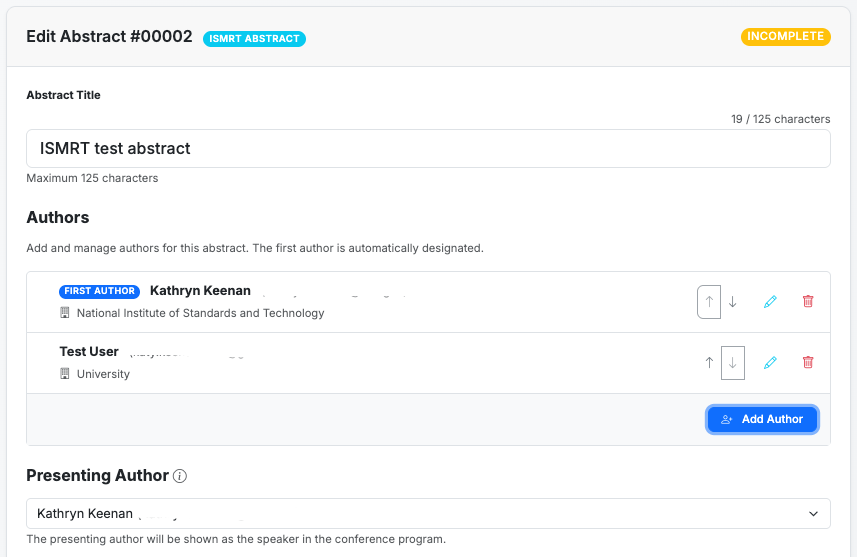Move Test User up in author order
Viewport: 857px width, 557px height.
coord(709,363)
